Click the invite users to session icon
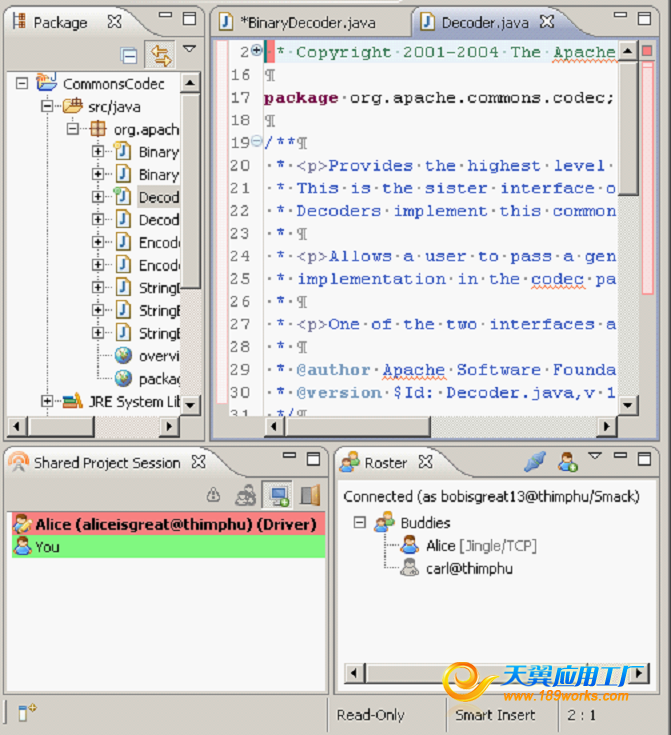 pos(245,495)
